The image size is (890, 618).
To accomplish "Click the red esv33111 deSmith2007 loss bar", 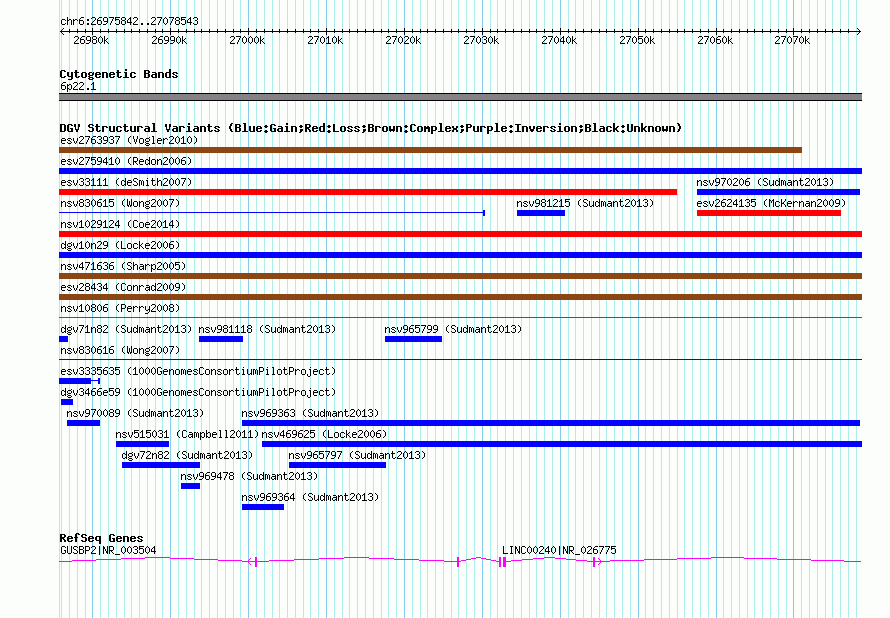I will click(368, 192).
